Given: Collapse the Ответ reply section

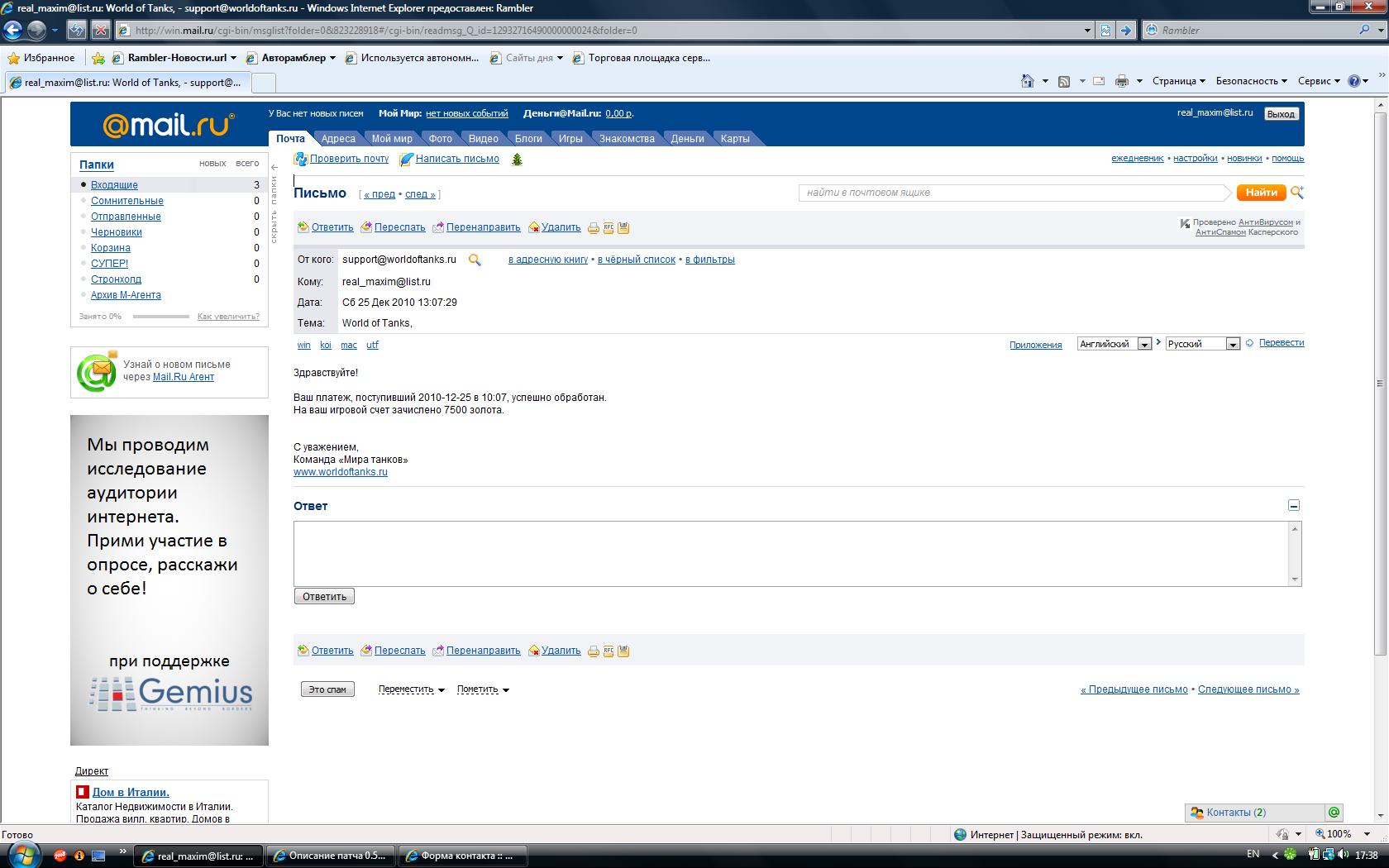Looking at the screenshot, I should point(1294,506).
